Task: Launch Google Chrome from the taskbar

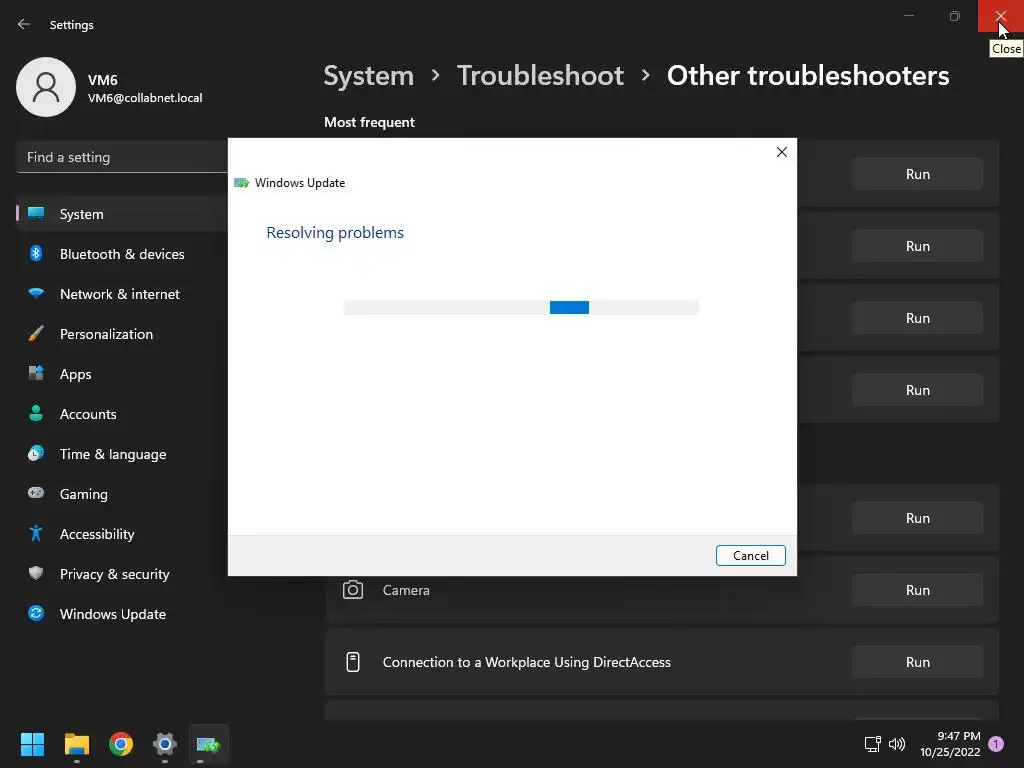Action: [121, 744]
